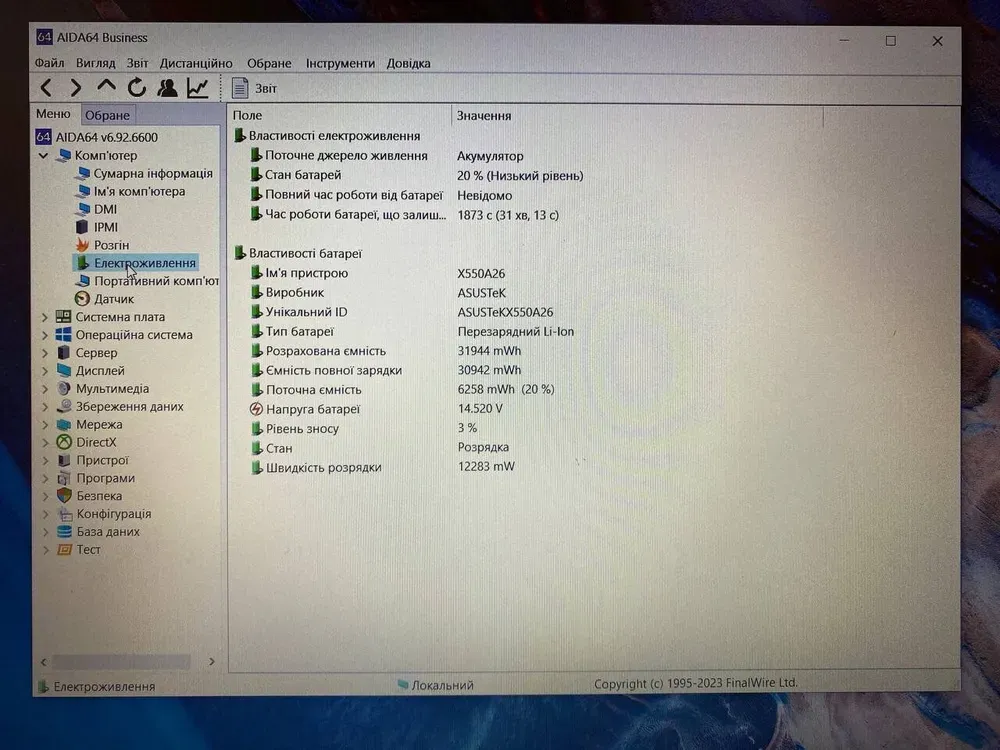Screen dimensions: 1000x750
Task: Expand the Системна плата tree node
Action: [45, 317]
